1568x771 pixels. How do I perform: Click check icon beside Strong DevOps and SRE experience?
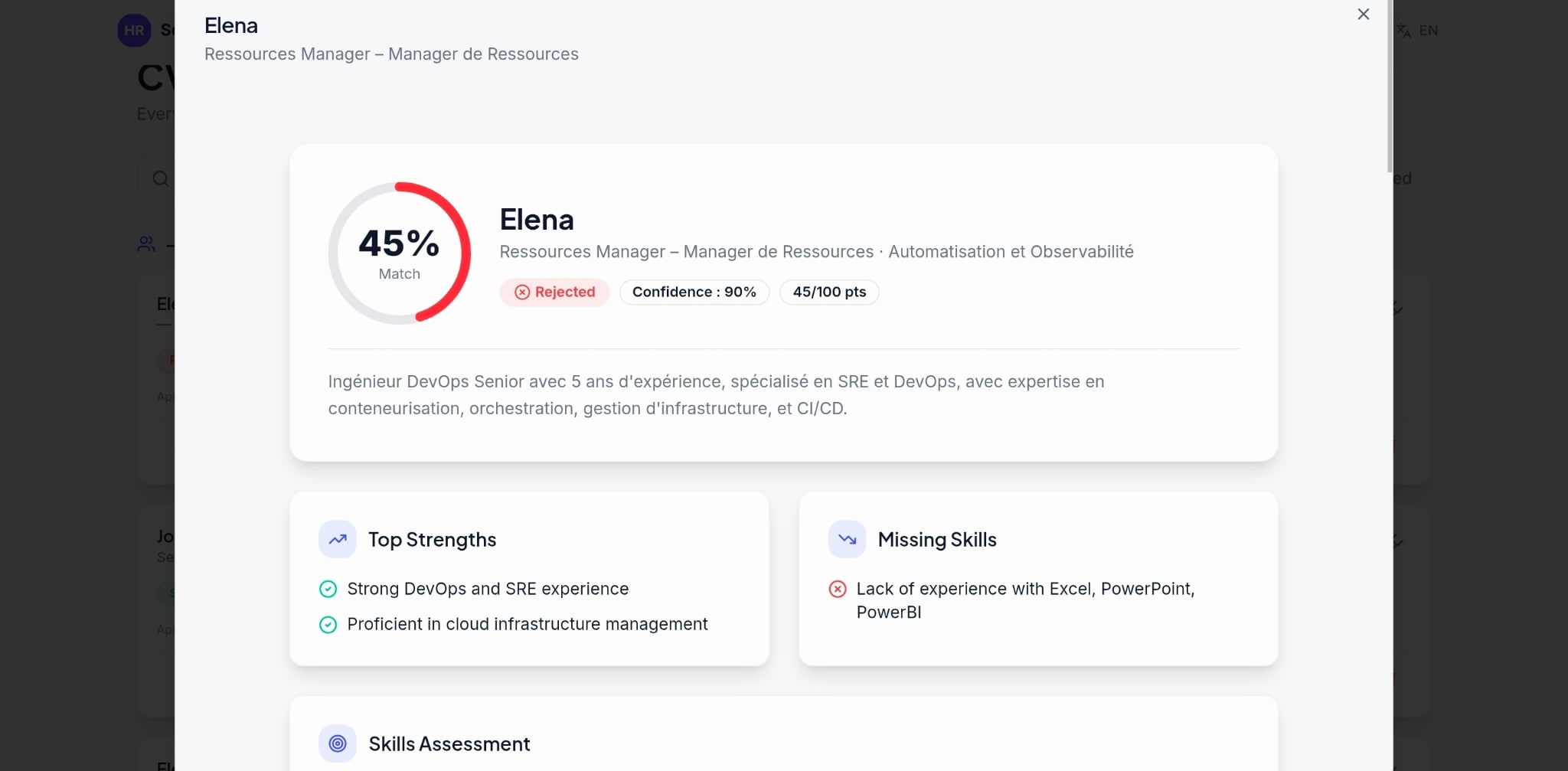point(328,589)
